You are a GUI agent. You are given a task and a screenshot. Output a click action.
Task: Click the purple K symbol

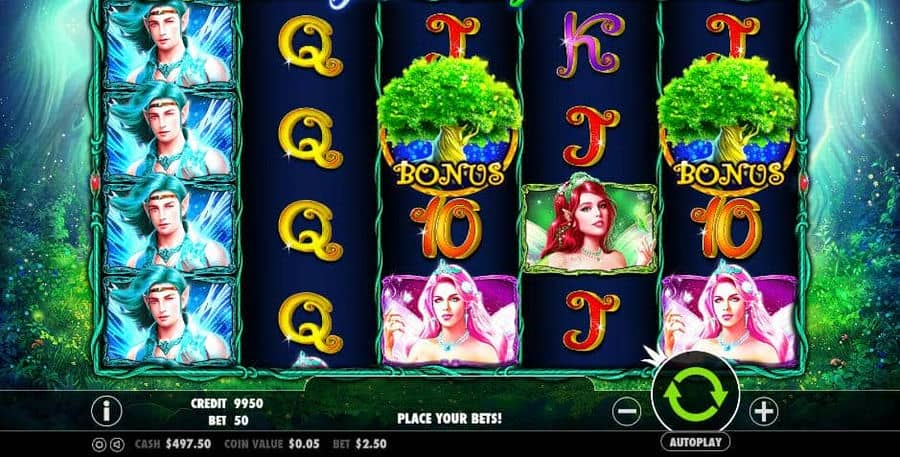590,44
